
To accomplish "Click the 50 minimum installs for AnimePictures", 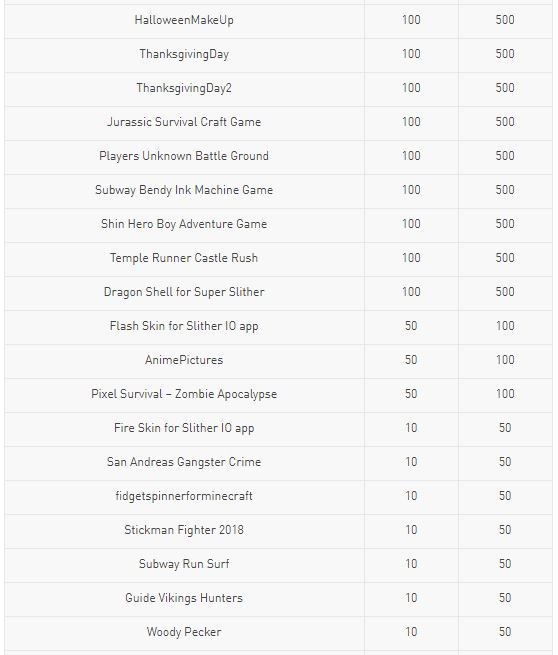I will point(411,360).
